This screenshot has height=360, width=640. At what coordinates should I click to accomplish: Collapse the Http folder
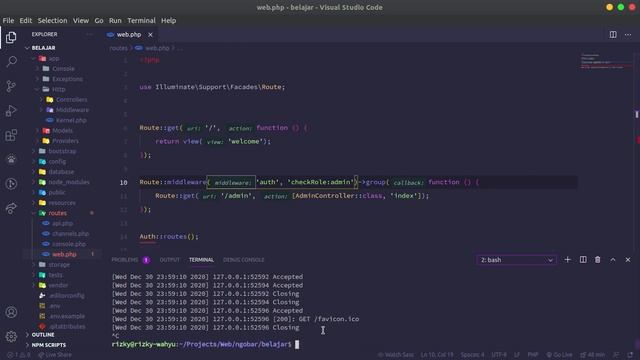tap(38, 89)
